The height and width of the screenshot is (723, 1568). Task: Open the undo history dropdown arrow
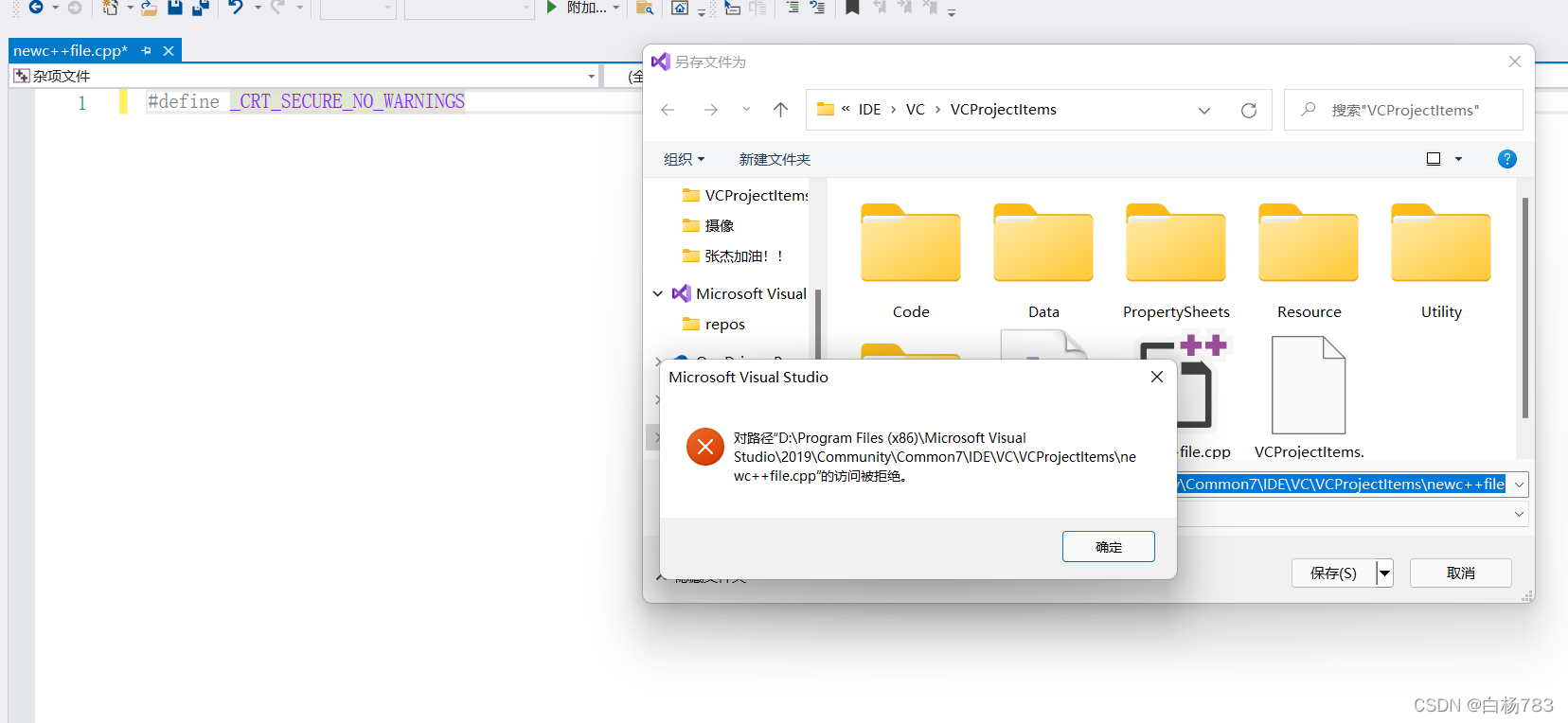coord(258,8)
